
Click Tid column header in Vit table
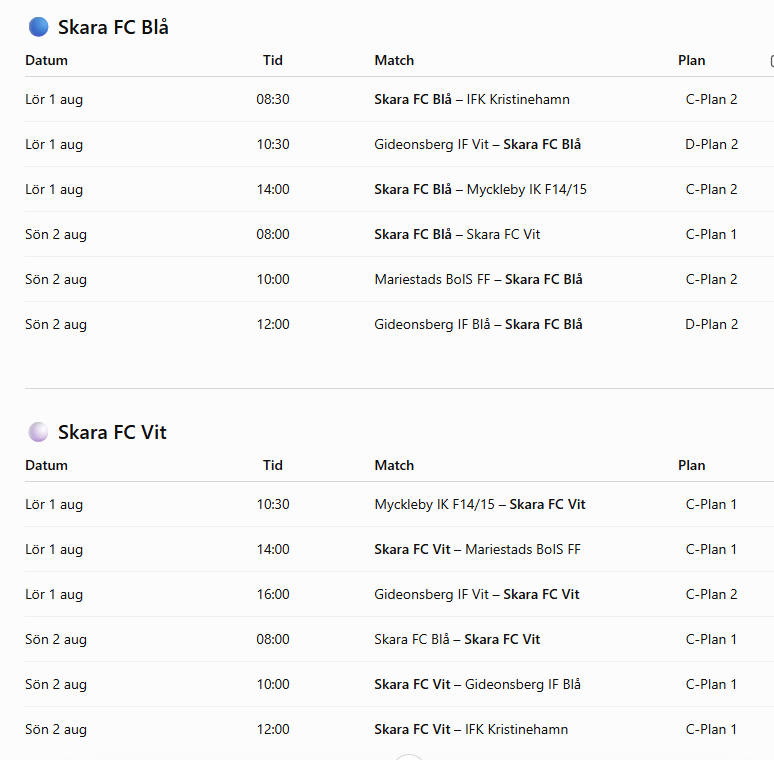272,465
